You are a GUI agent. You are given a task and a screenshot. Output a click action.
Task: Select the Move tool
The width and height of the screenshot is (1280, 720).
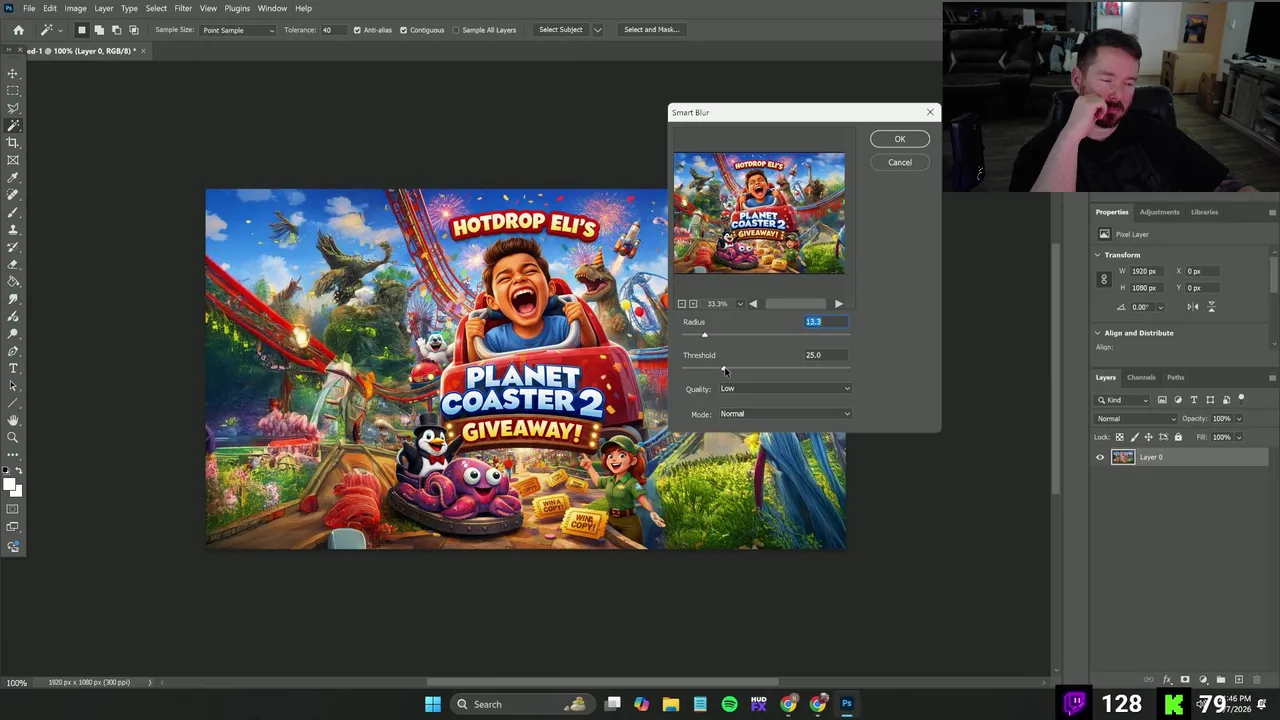click(x=13, y=74)
